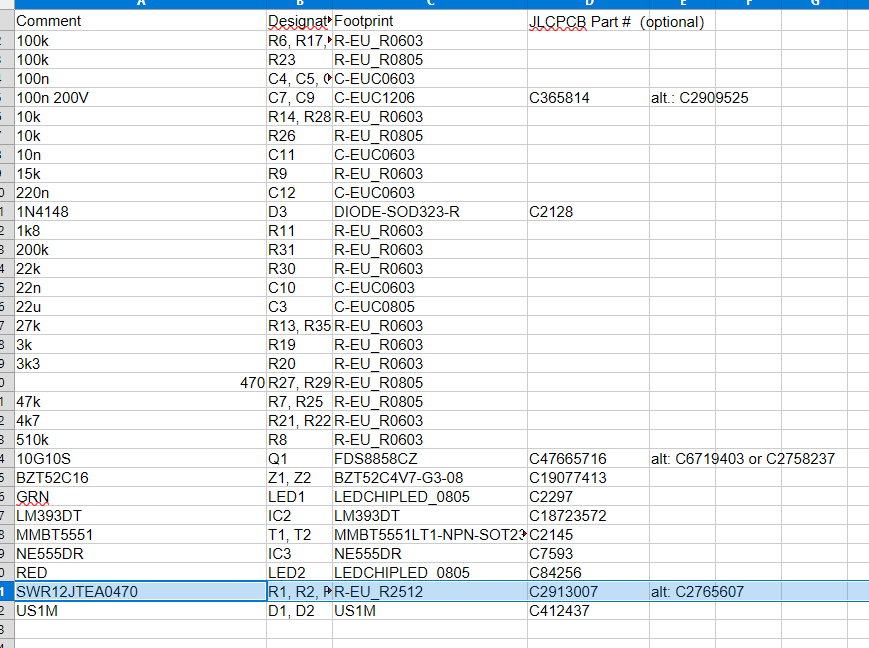Select column A header
869x648 pixels.
pyautogui.click(x=140, y=4)
